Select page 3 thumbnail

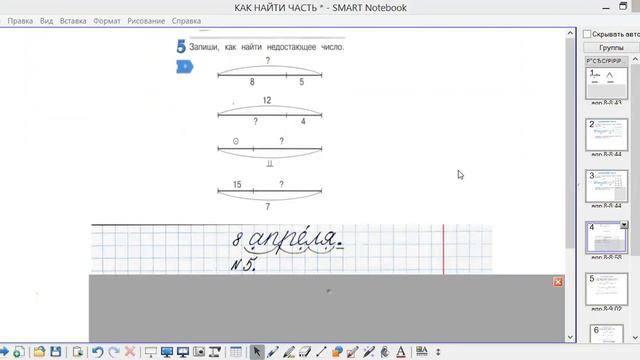pos(607,186)
